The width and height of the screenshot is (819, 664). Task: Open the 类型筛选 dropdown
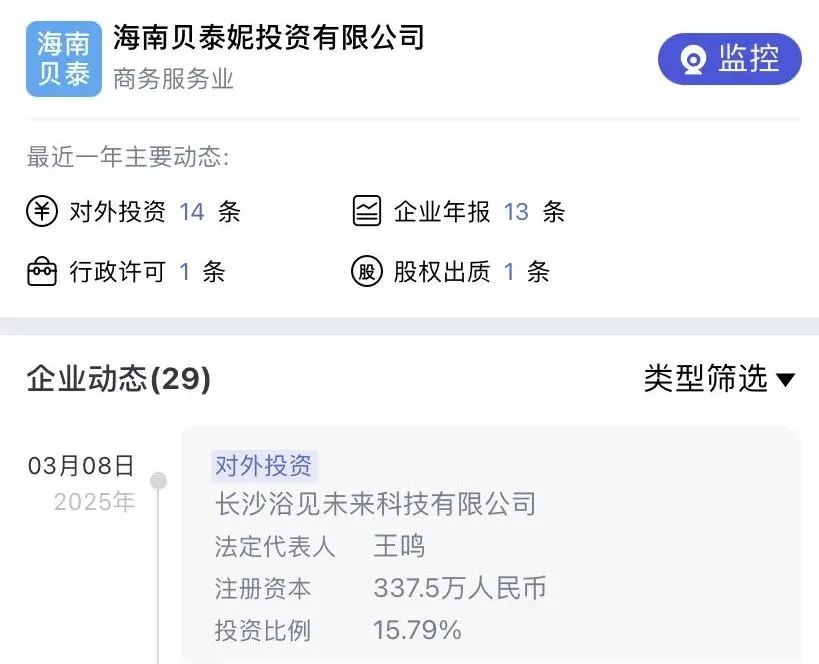click(x=719, y=378)
